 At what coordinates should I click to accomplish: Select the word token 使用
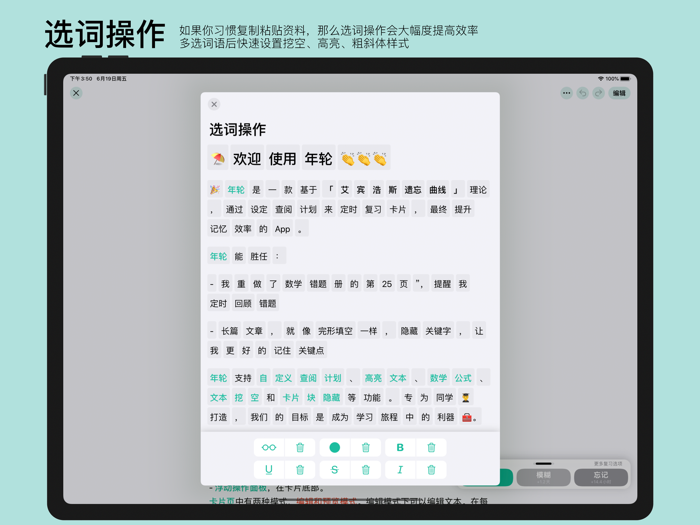[x=283, y=158]
